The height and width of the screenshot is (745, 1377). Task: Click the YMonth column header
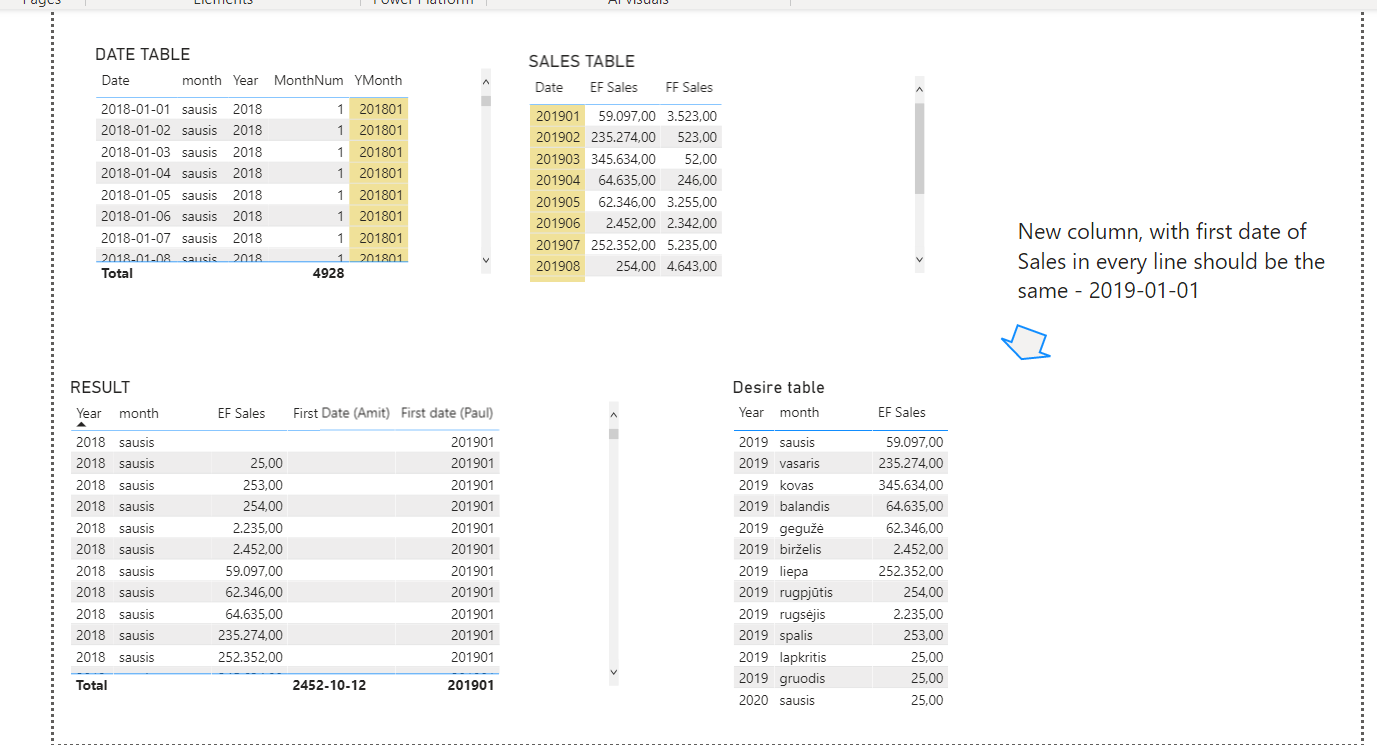click(x=378, y=80)
